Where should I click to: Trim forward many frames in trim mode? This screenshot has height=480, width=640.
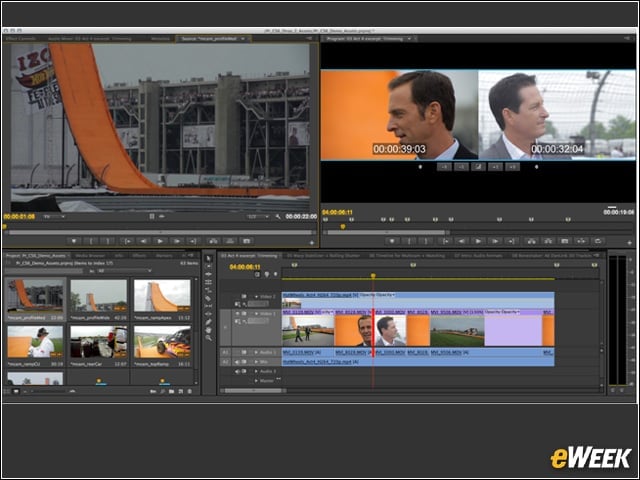512,167
